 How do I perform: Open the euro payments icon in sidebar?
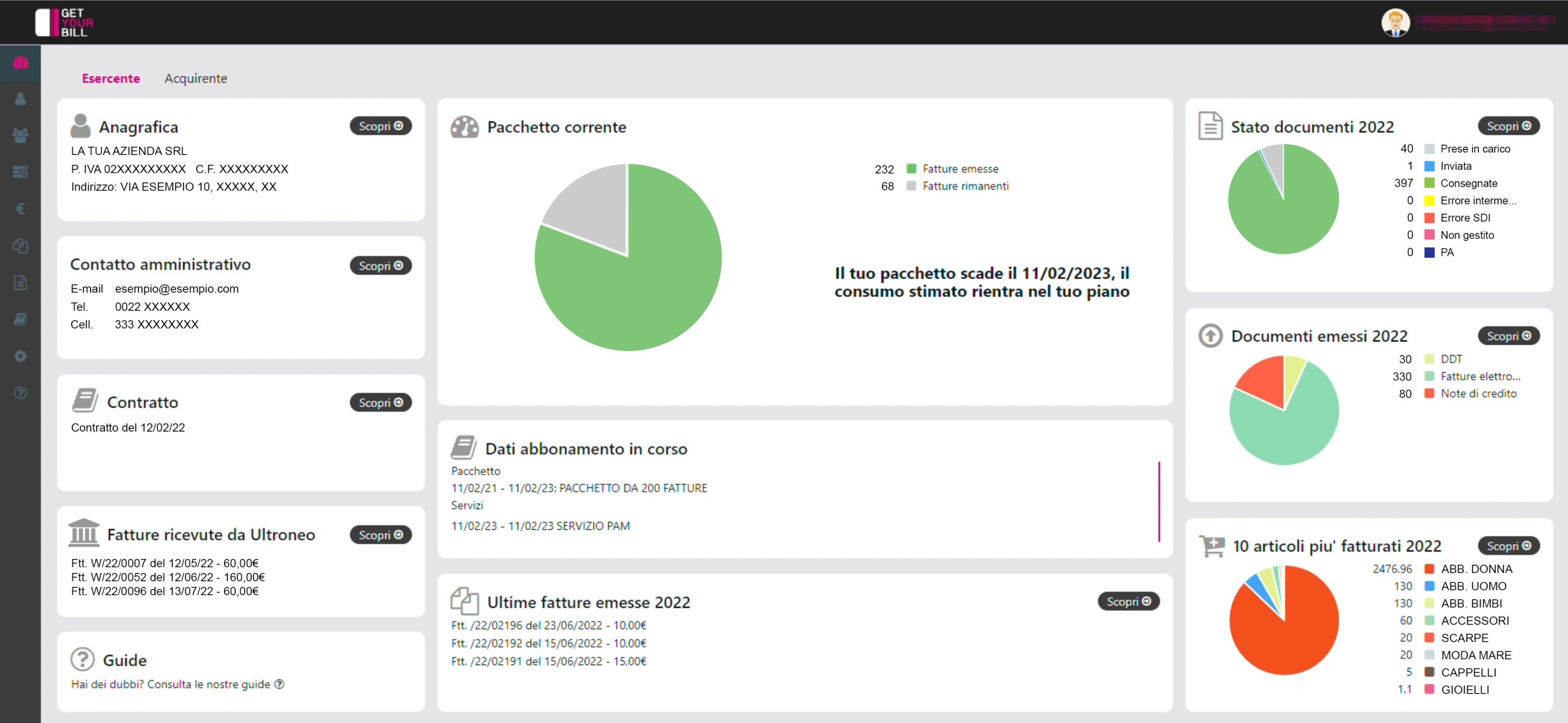pyautogui.click(x=20, y=209)
